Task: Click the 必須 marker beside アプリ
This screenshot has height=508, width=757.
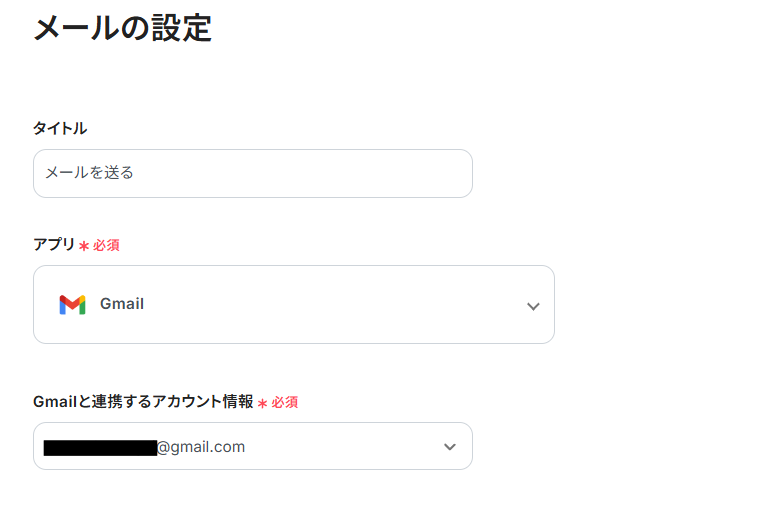Action: coord(106,245)
